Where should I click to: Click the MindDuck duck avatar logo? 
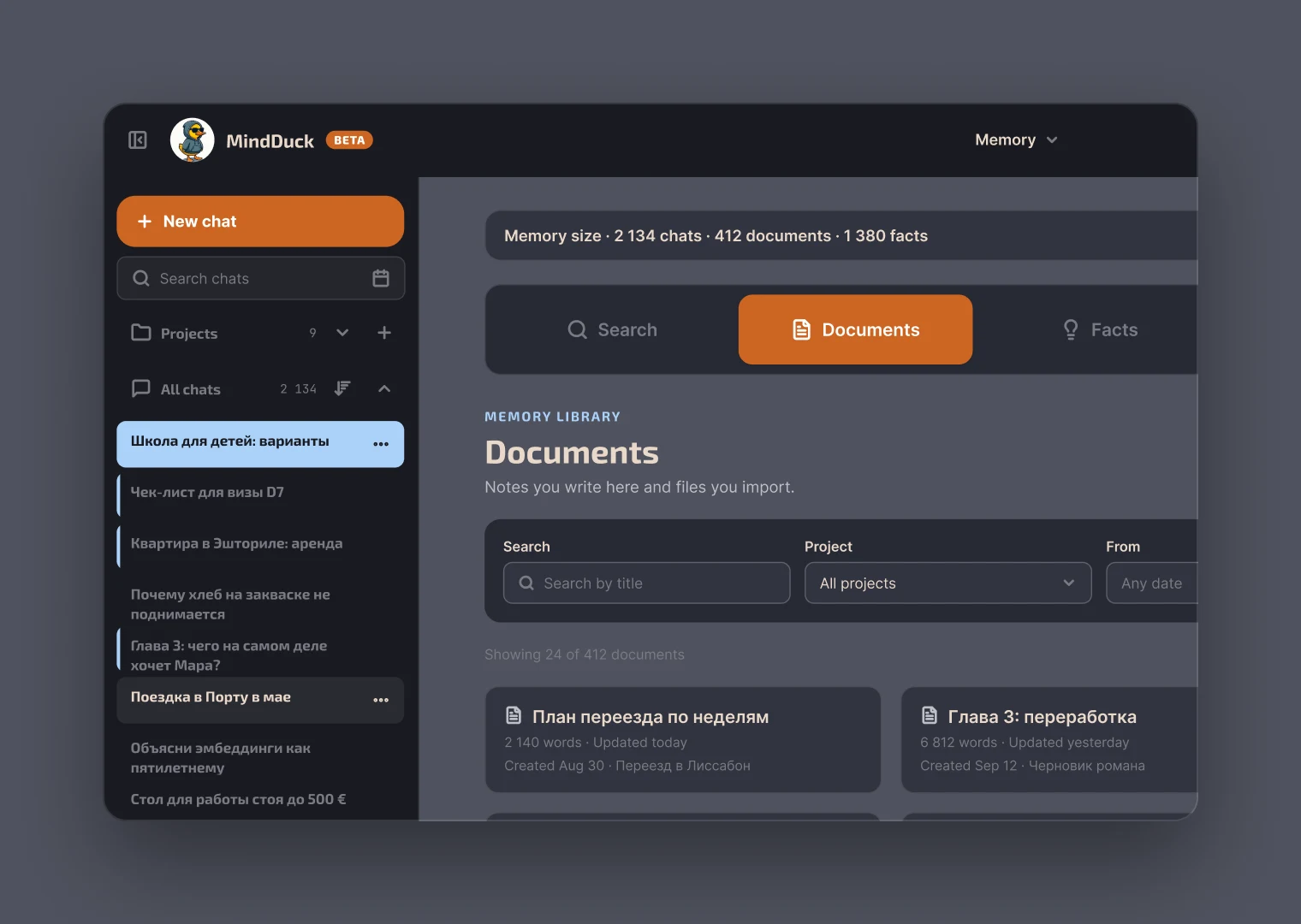[193, 140]
